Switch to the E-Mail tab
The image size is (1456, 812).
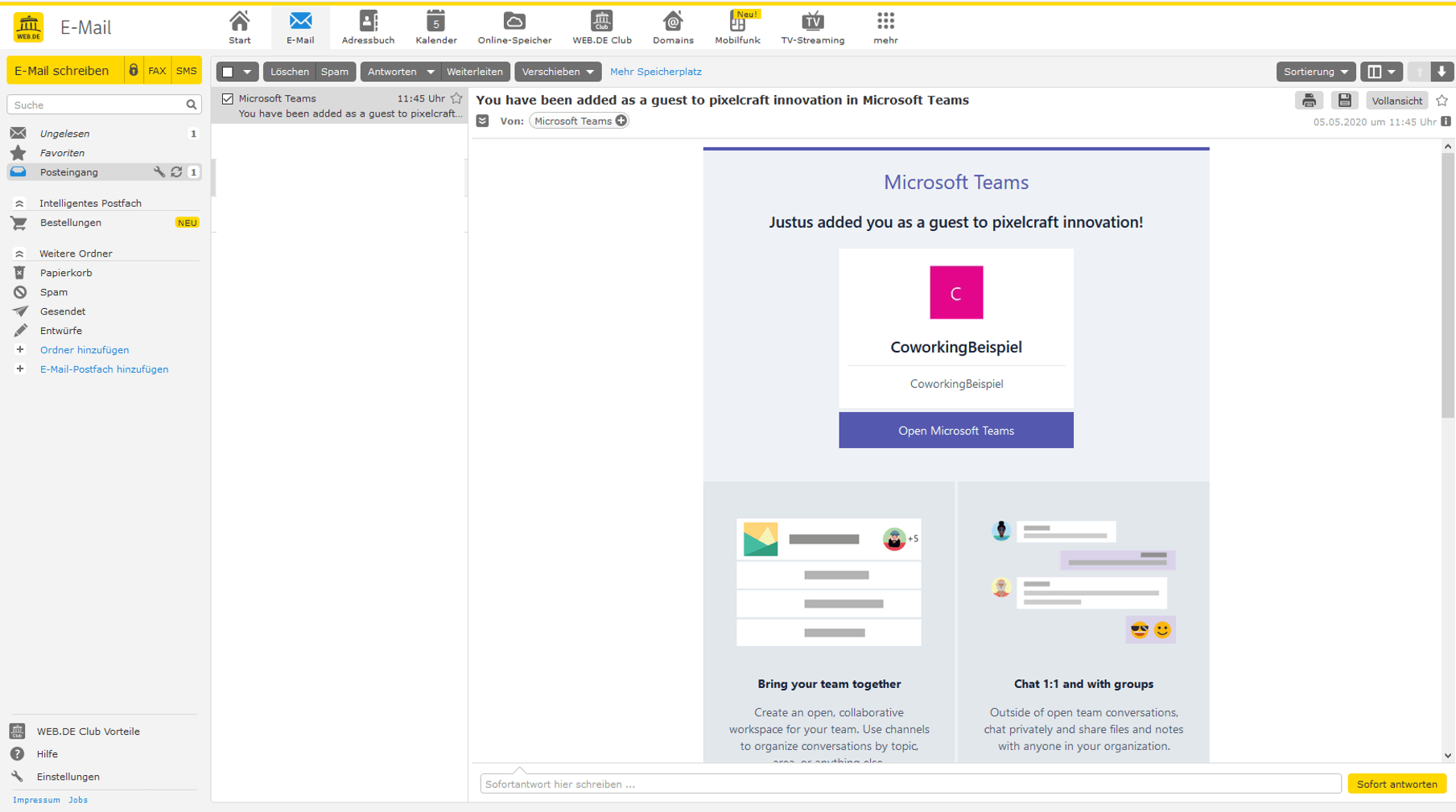pyautogui.click(x=300, y=27)
